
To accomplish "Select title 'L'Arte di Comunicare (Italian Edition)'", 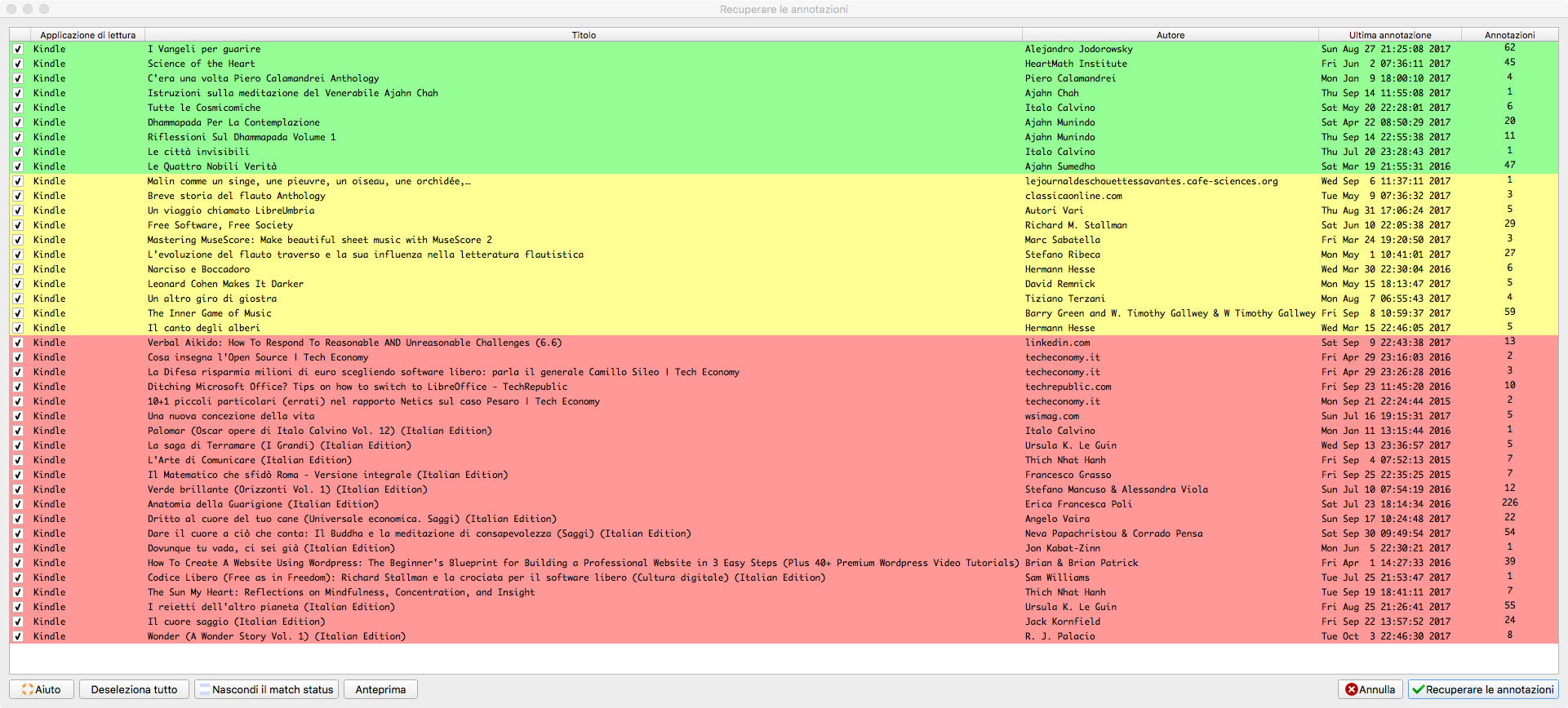I will click(x=250, y=460).
